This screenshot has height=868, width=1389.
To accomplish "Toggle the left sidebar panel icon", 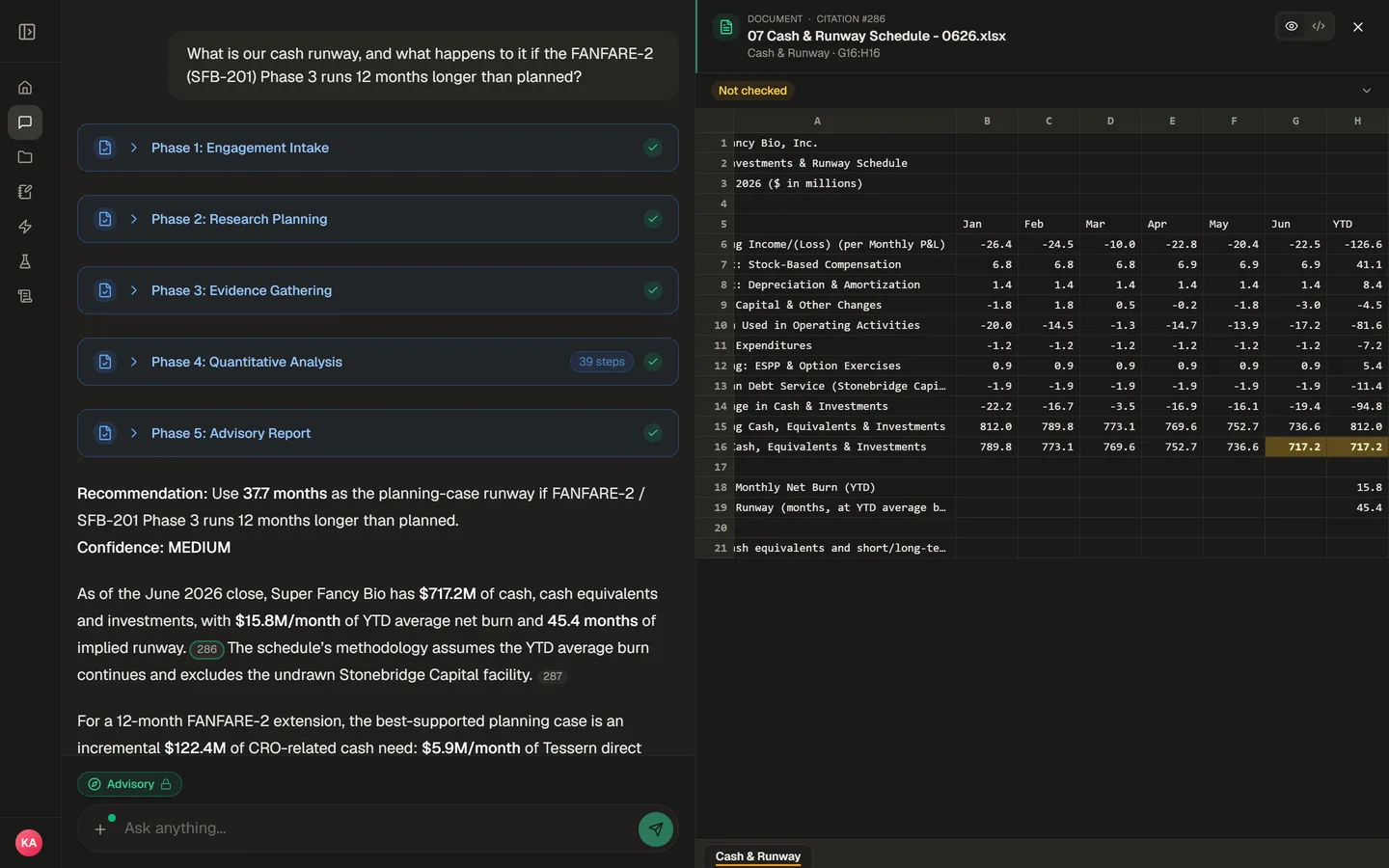I will pyautogui.click(x=27, y=32).
